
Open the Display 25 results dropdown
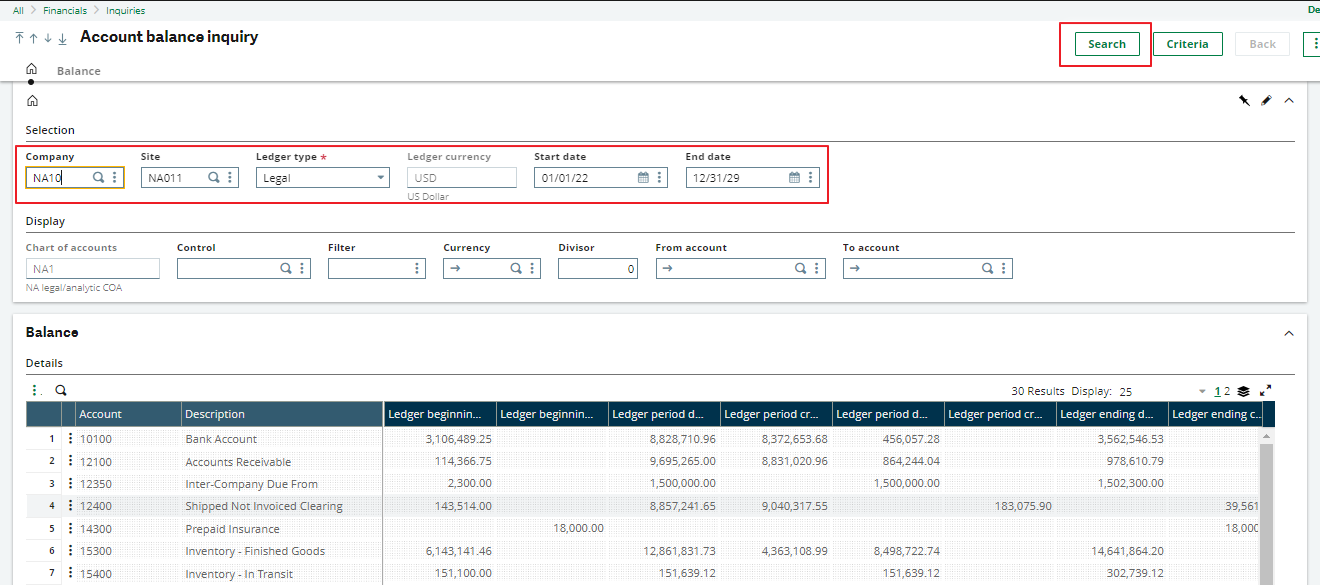[1203, 391]
